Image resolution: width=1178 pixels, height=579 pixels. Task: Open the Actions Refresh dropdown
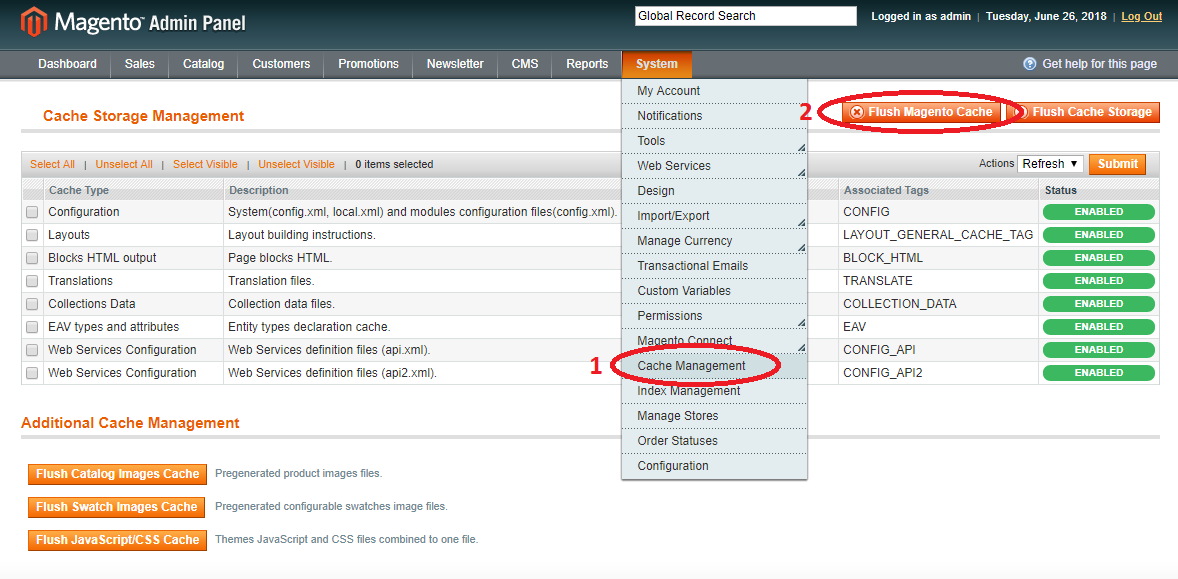(x=1050, y=164)
